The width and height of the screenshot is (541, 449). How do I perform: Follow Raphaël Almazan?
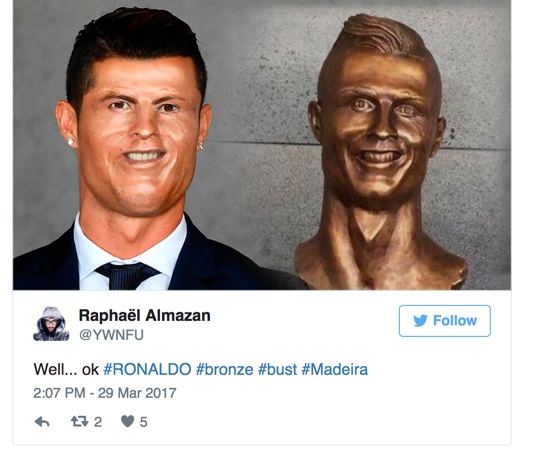[x=445, y=321]
